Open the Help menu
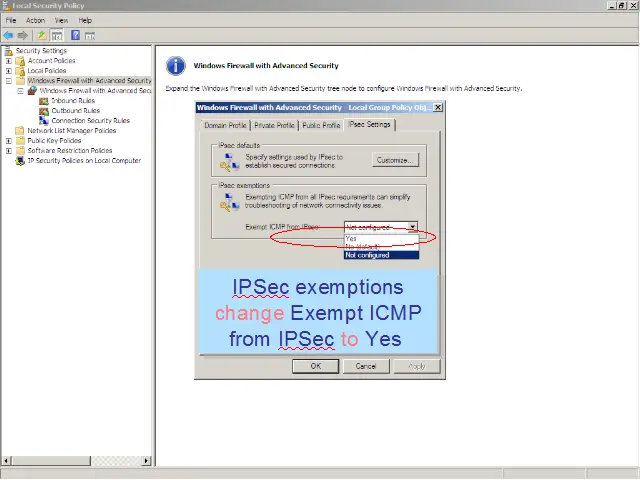This screenshot has width=640, height=480. [85, 20]
